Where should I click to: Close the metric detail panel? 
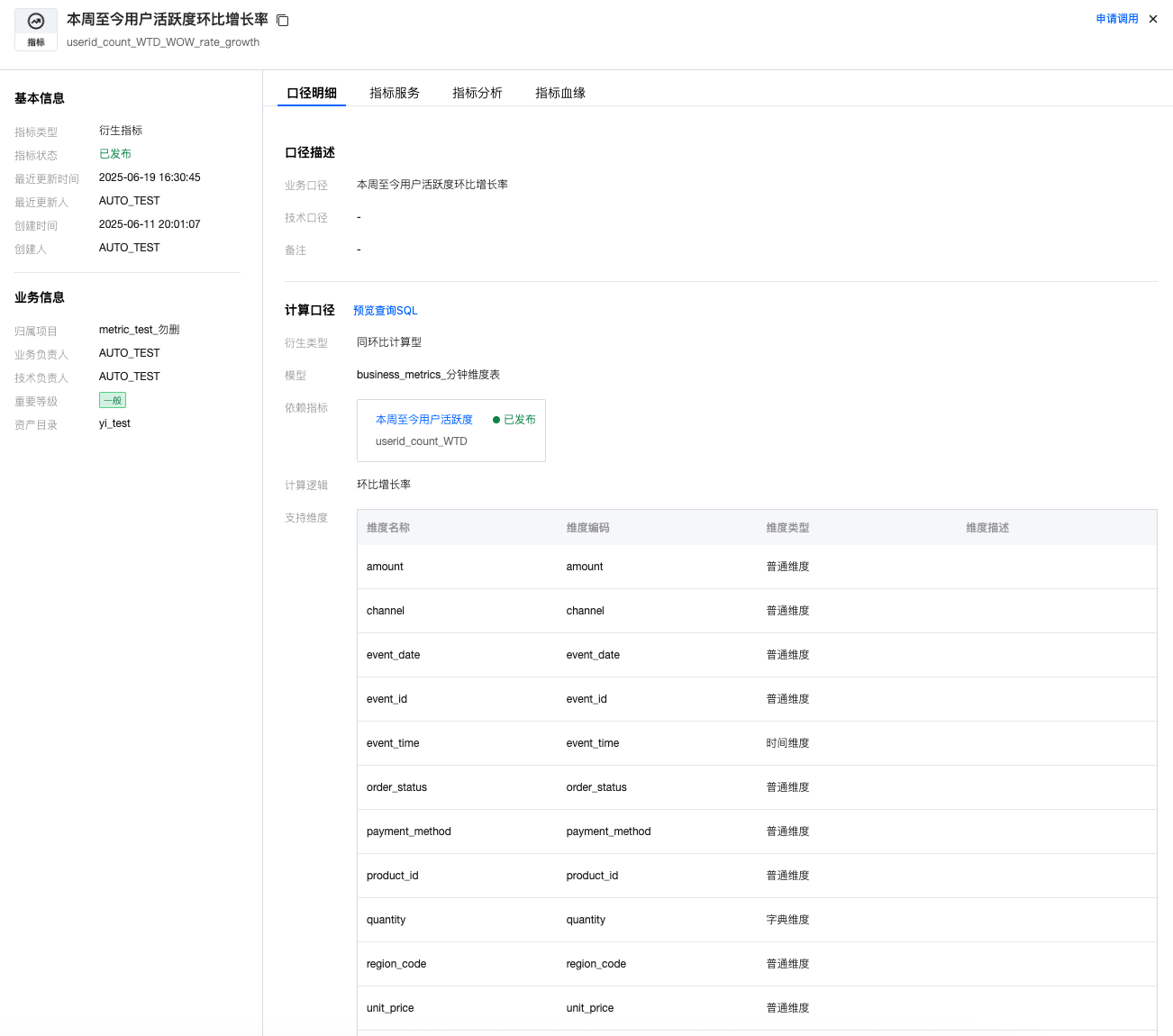coord(1153,19)
